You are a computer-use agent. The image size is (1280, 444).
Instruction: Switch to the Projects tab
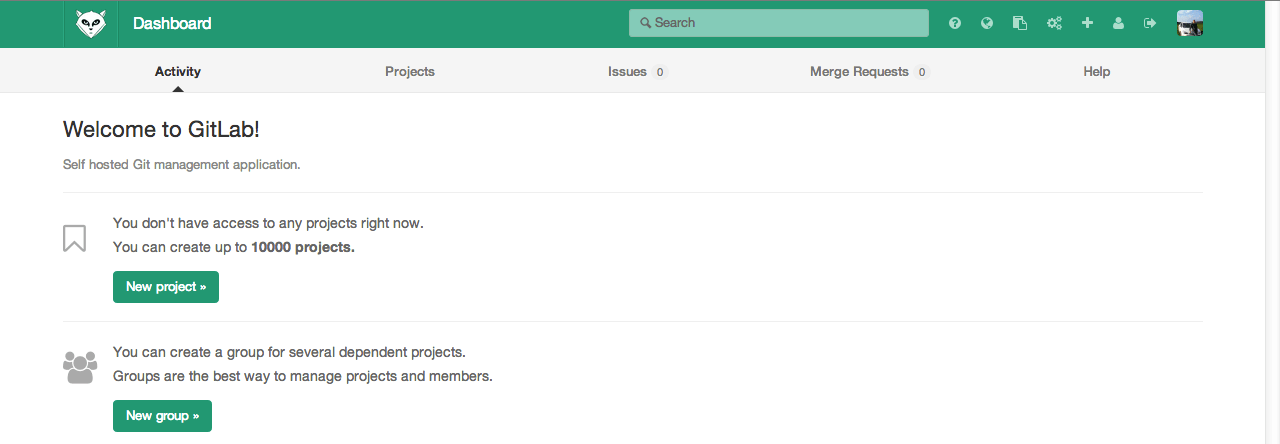pos(410,72)
